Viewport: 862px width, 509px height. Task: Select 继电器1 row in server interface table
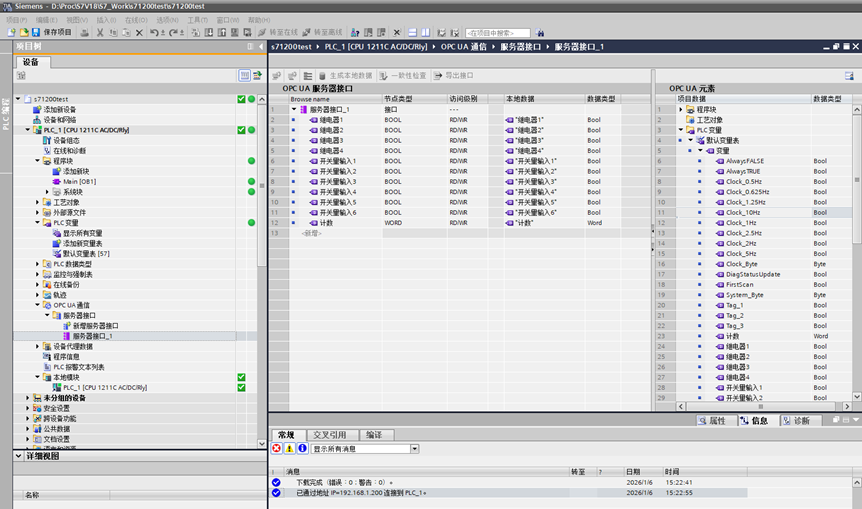point(461,120)
